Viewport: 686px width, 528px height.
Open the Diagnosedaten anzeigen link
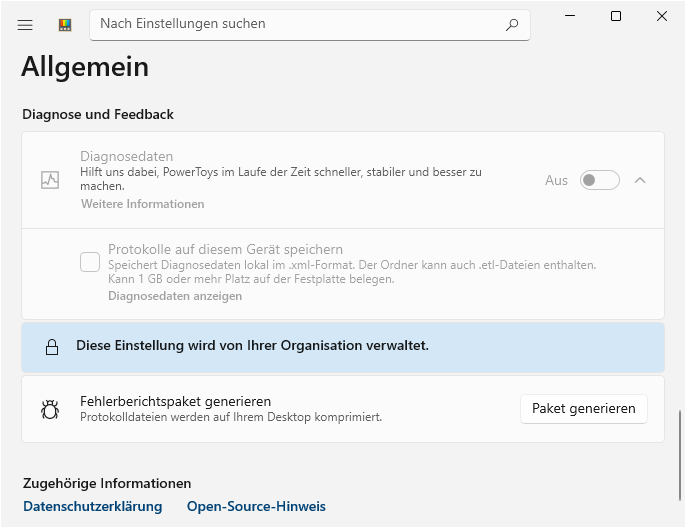175,296
